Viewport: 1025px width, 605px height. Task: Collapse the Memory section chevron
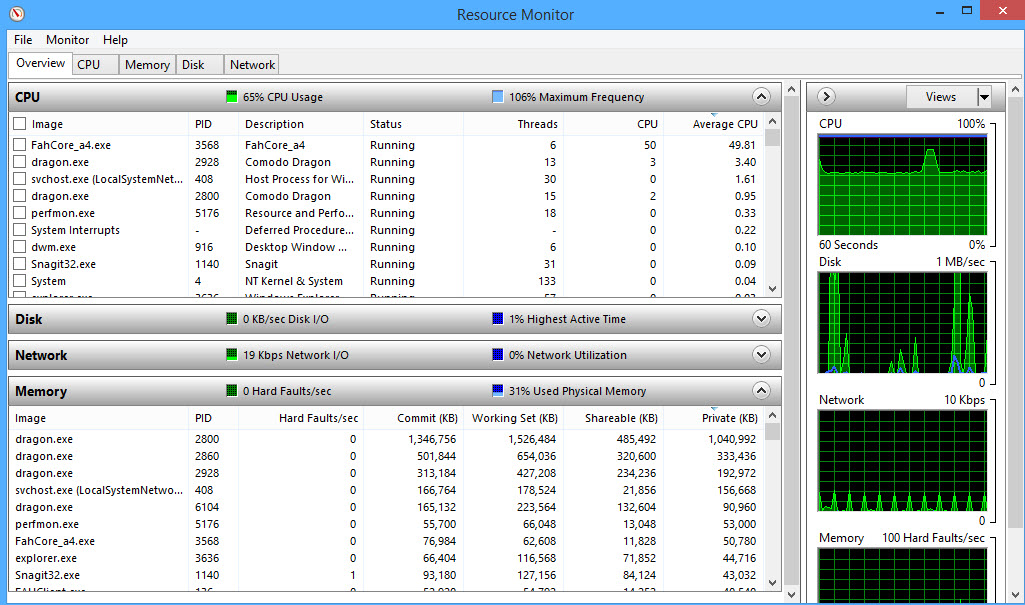coord(761,391)
